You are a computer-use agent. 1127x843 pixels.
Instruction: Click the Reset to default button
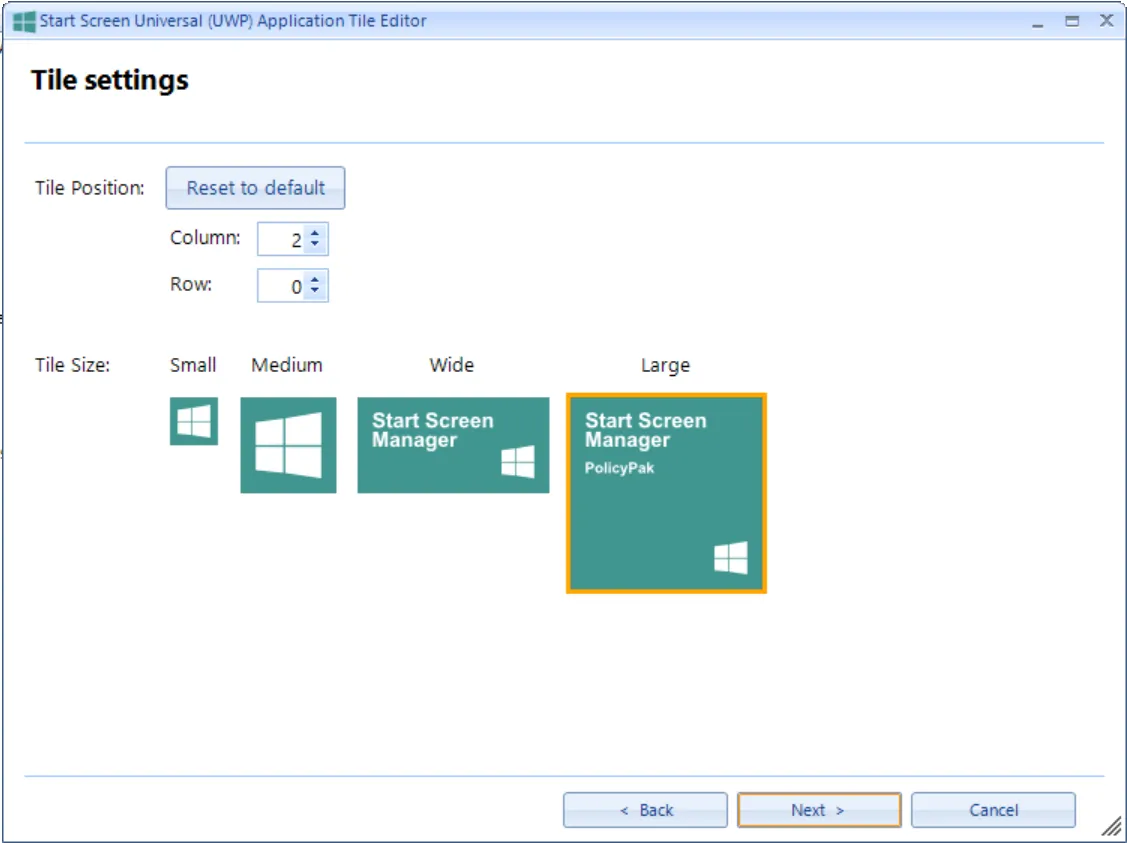click(x=255, y=188)
